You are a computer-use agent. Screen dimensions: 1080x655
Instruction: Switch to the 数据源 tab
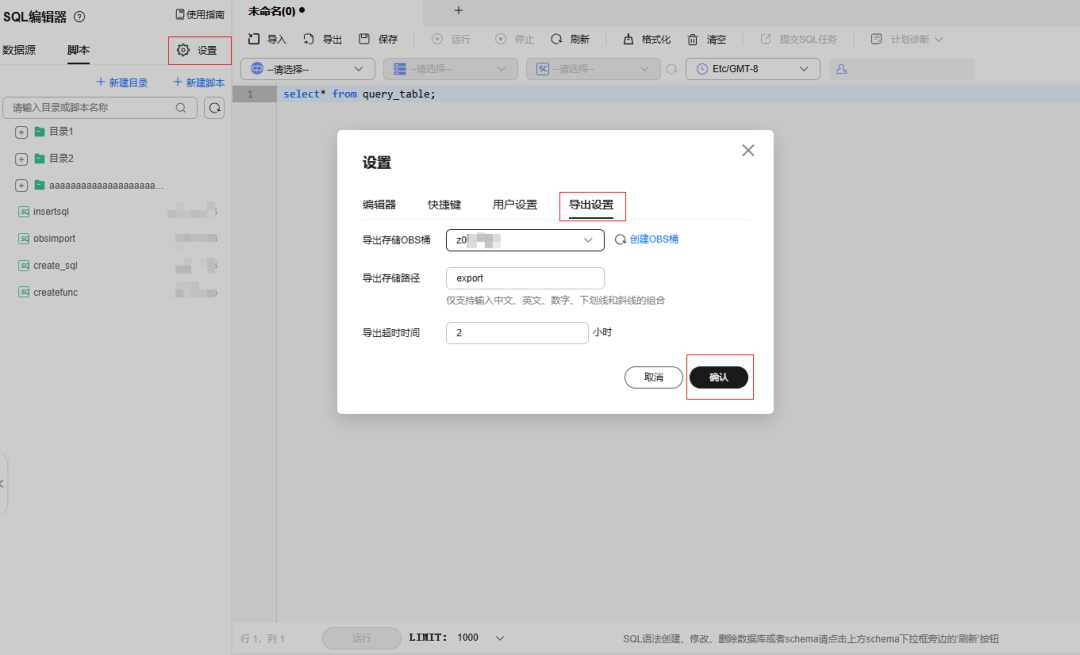tap(19, 50)
